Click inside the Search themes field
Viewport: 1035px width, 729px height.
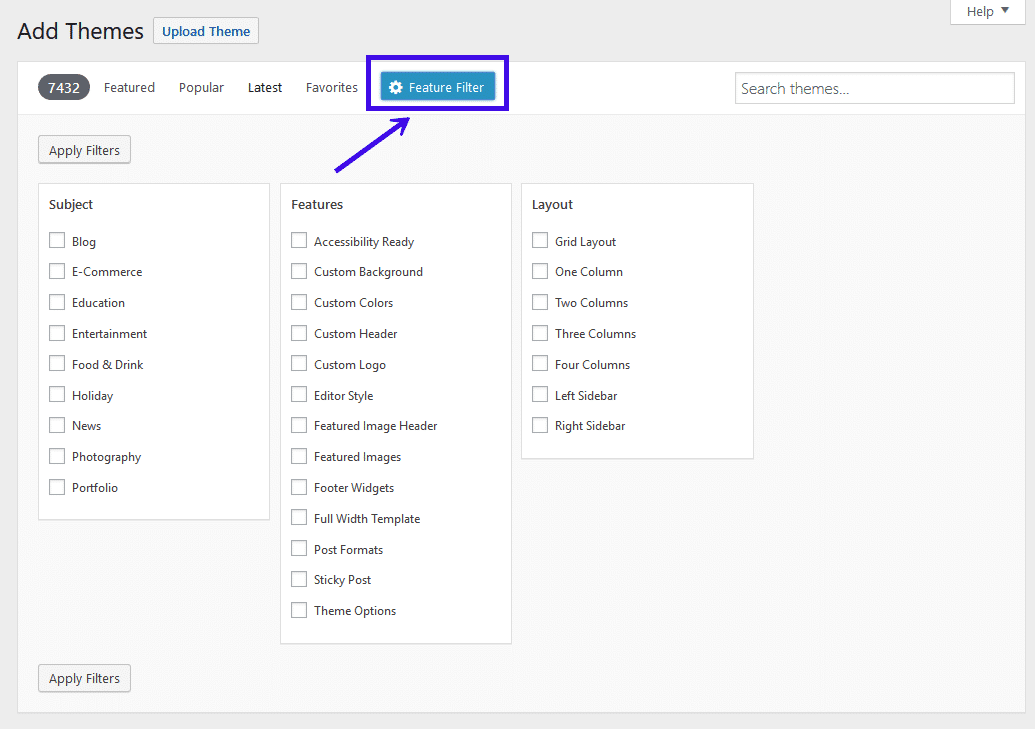874,88
